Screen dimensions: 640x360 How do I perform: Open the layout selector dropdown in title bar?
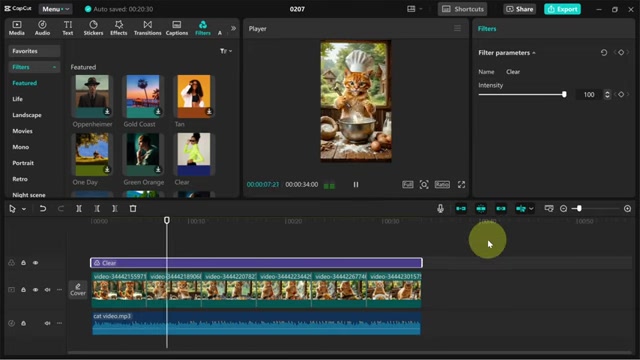414,9
